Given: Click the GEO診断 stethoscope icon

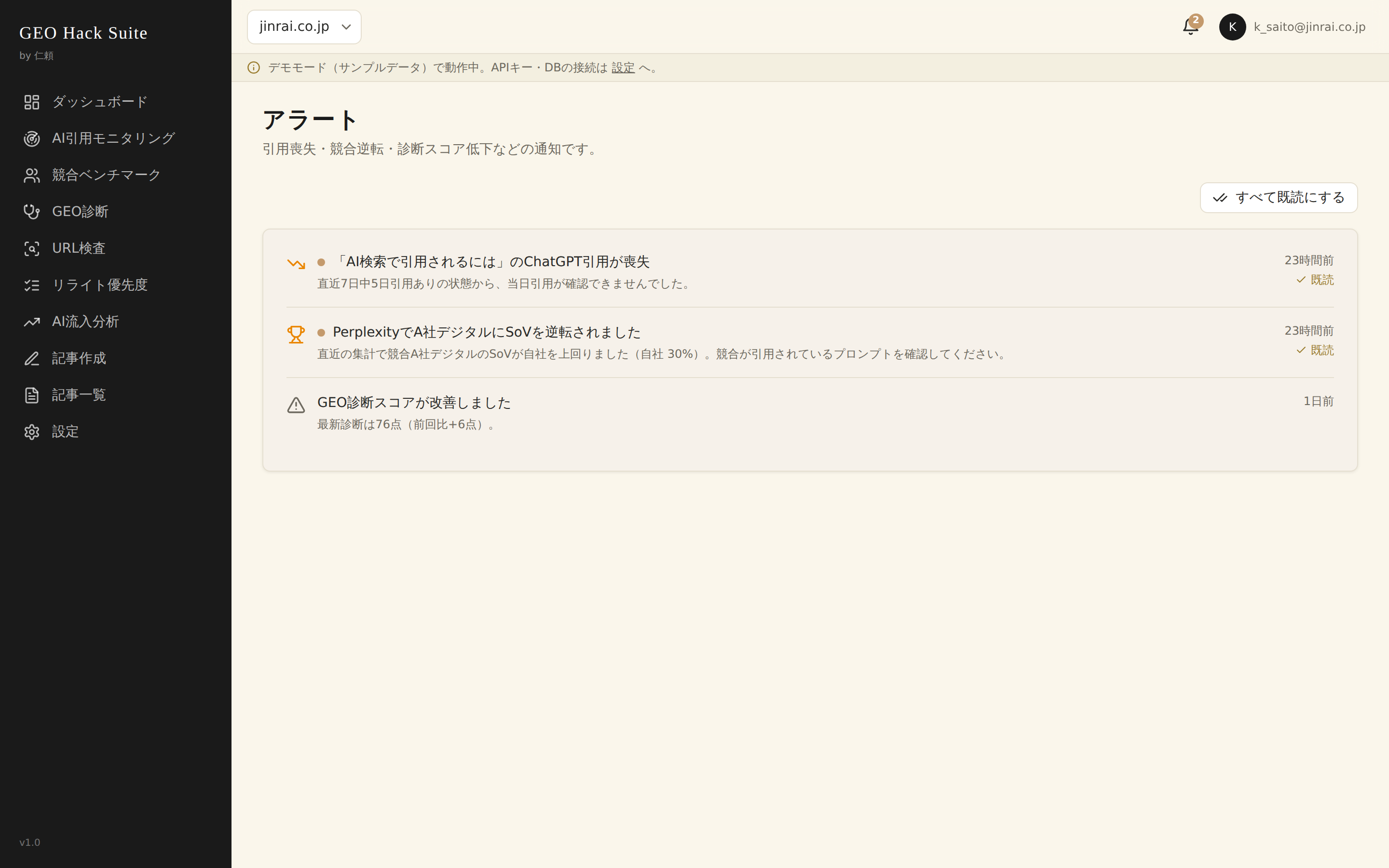Looking at the screenshot, I should click(31, 212).
